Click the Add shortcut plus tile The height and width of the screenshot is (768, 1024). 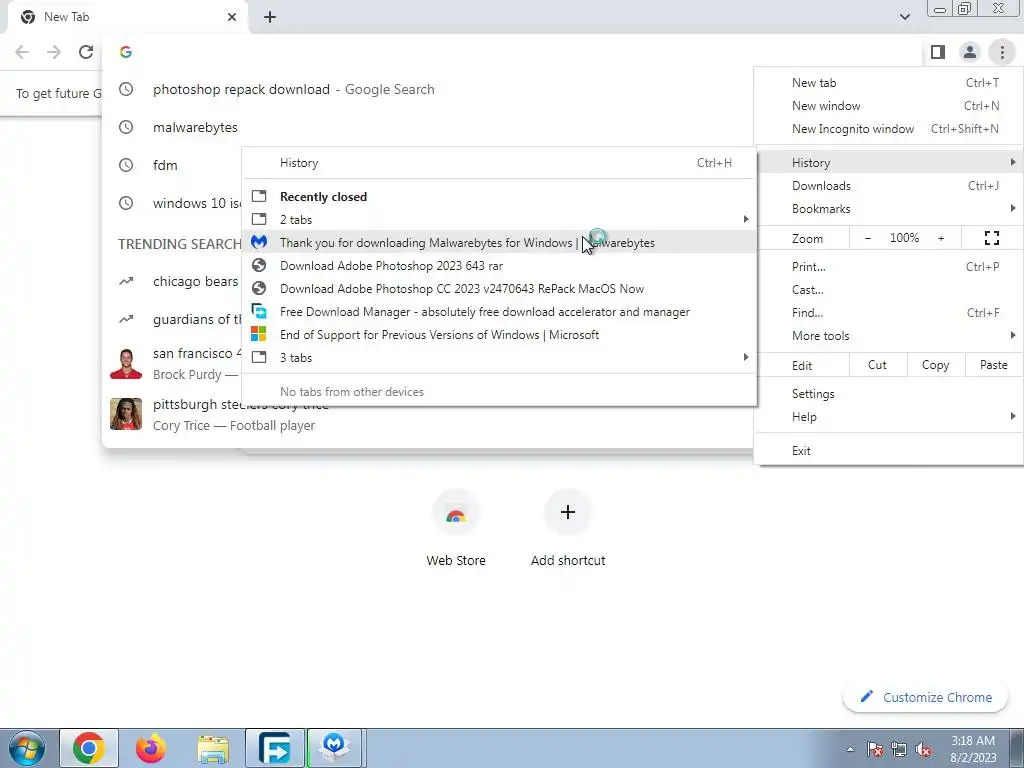(x=568, y=512)
